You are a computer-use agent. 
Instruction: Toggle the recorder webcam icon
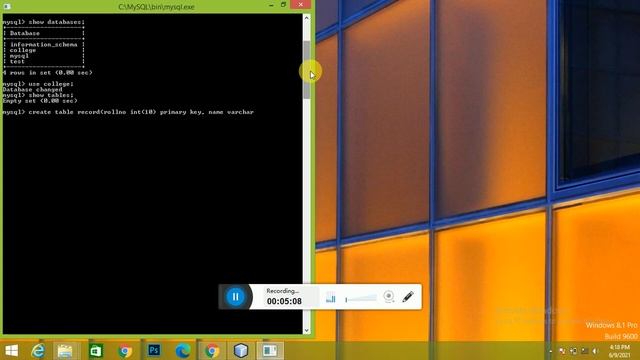(x=389, y=296)
